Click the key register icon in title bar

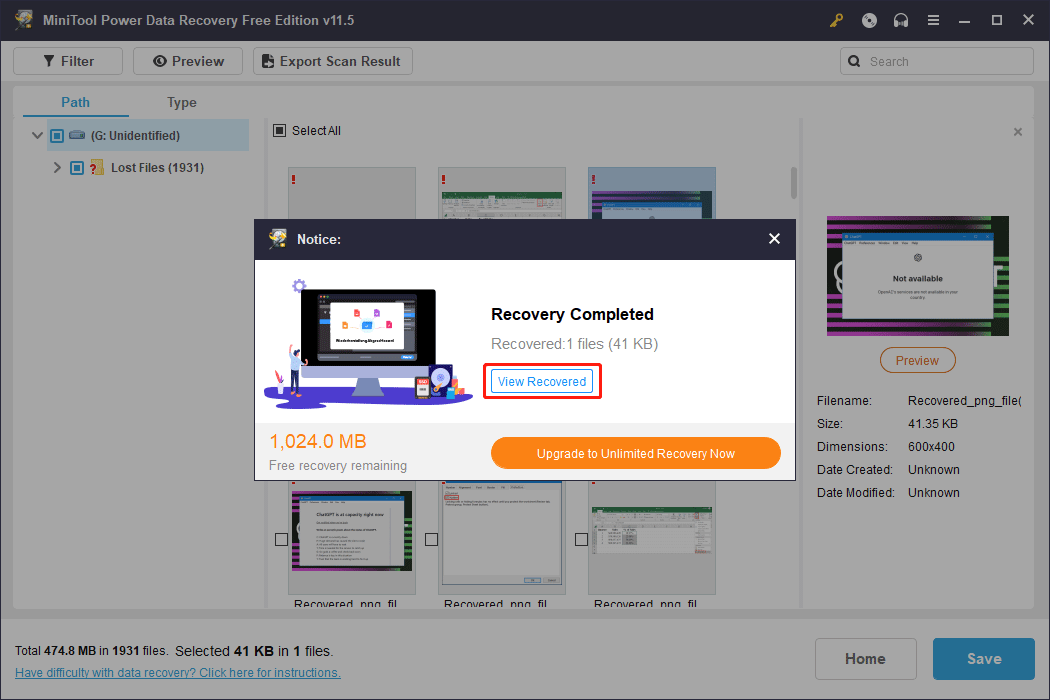[x=837, y=20]
